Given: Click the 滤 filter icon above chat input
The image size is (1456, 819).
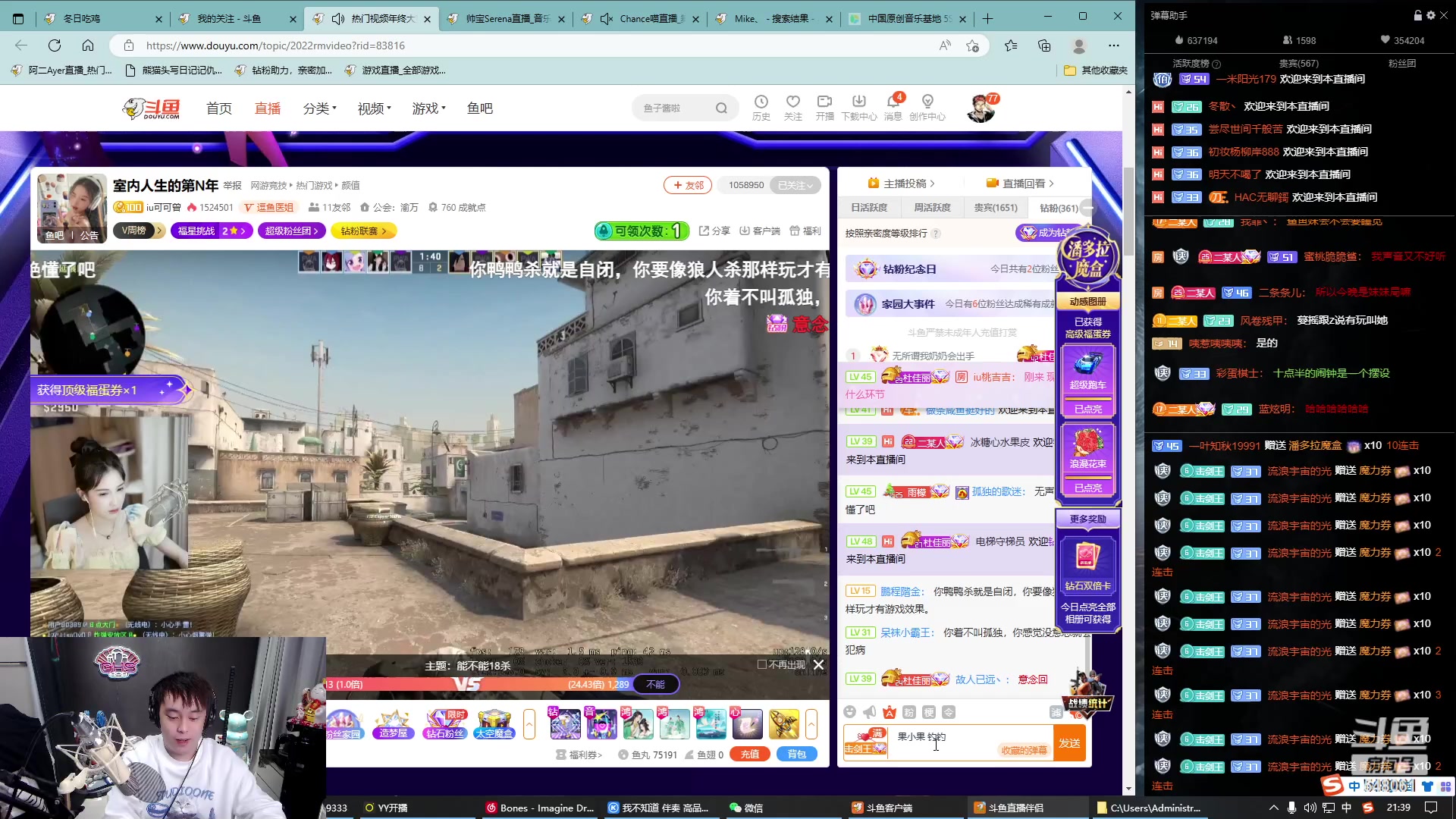Looking at the screenshot, I should 1055,711.
